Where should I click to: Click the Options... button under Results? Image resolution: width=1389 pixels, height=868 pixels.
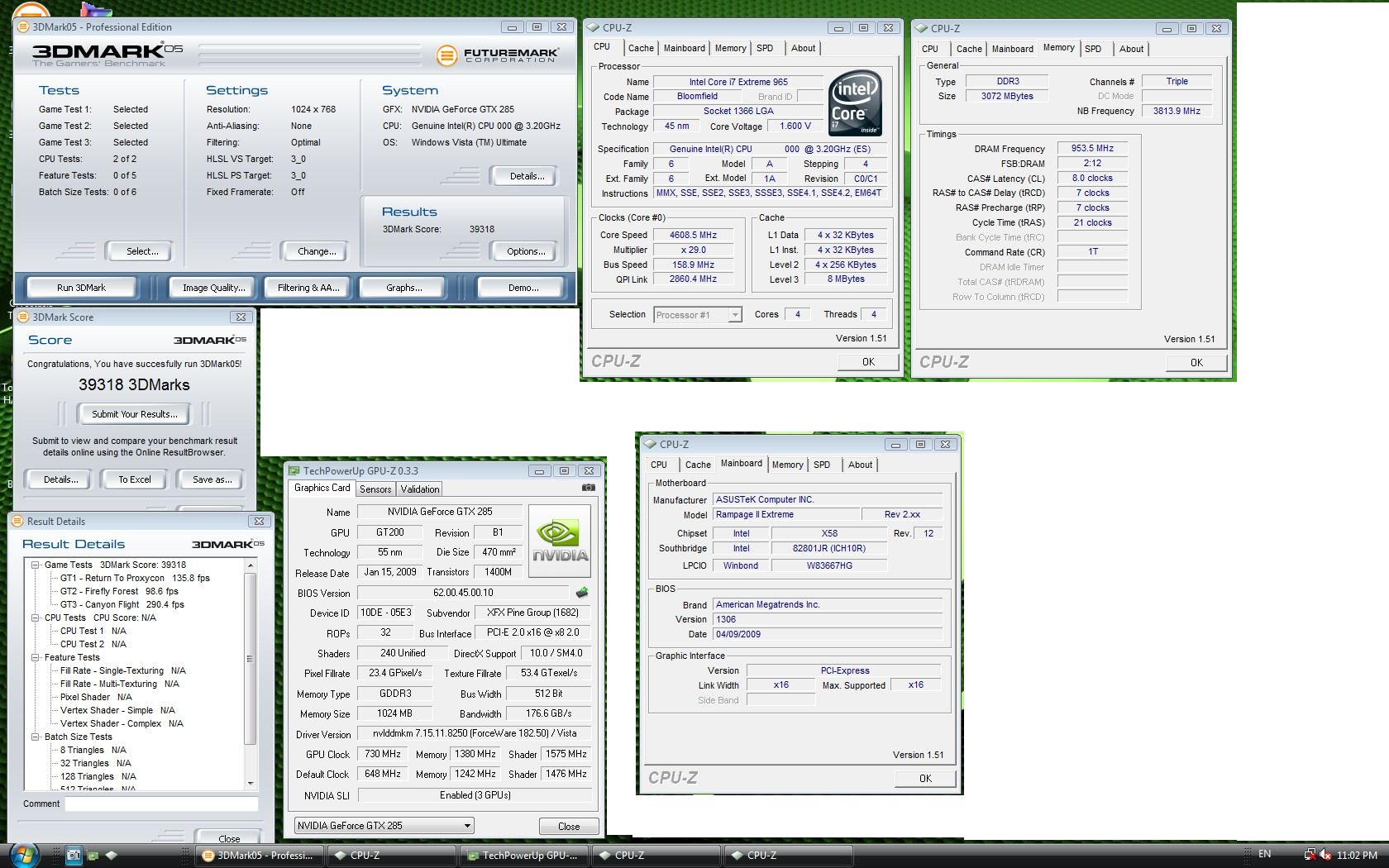pos(526,251)
